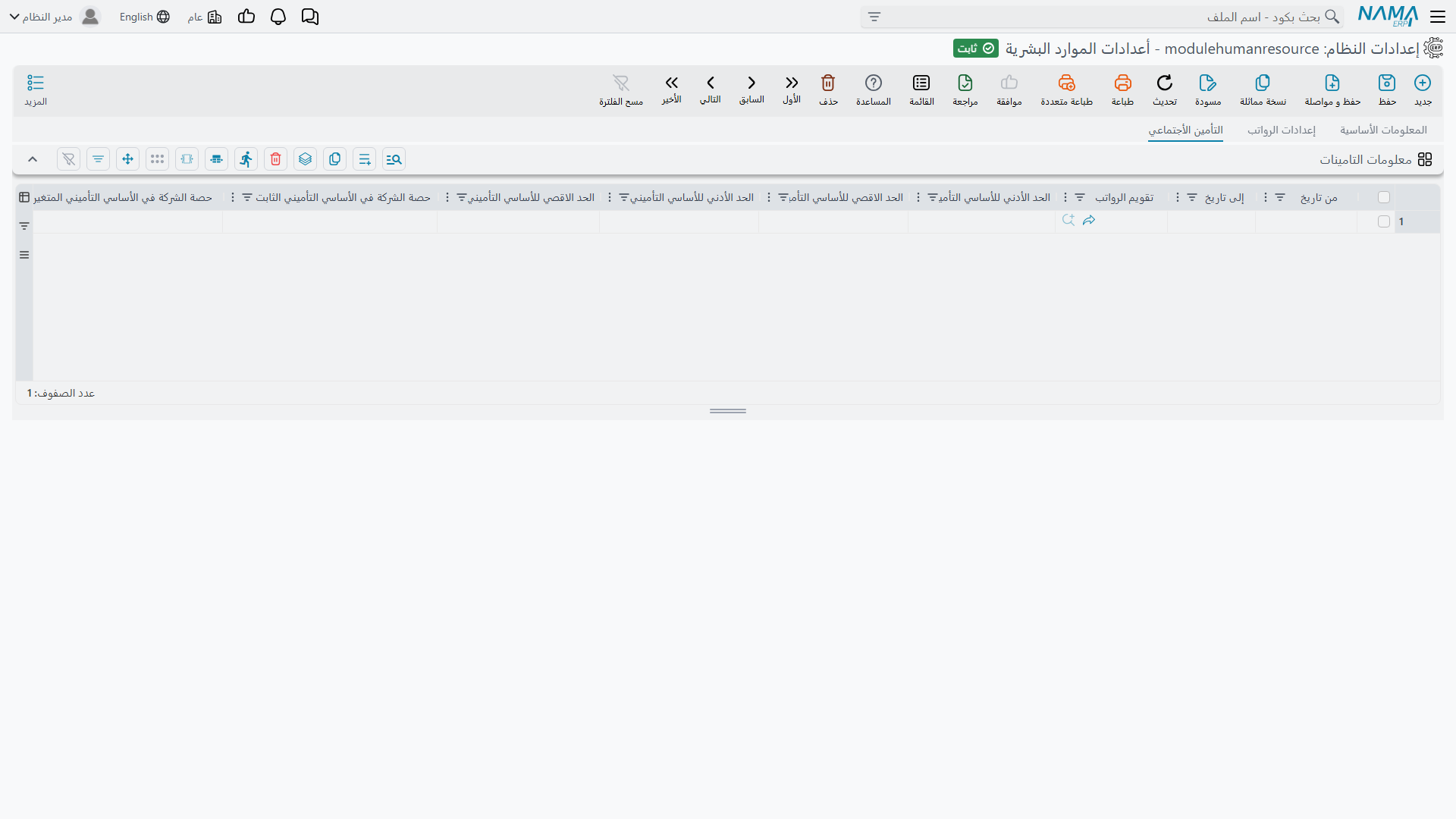Click the ثابت status badge
The image size is (1456, 819).
coord(976,48)
